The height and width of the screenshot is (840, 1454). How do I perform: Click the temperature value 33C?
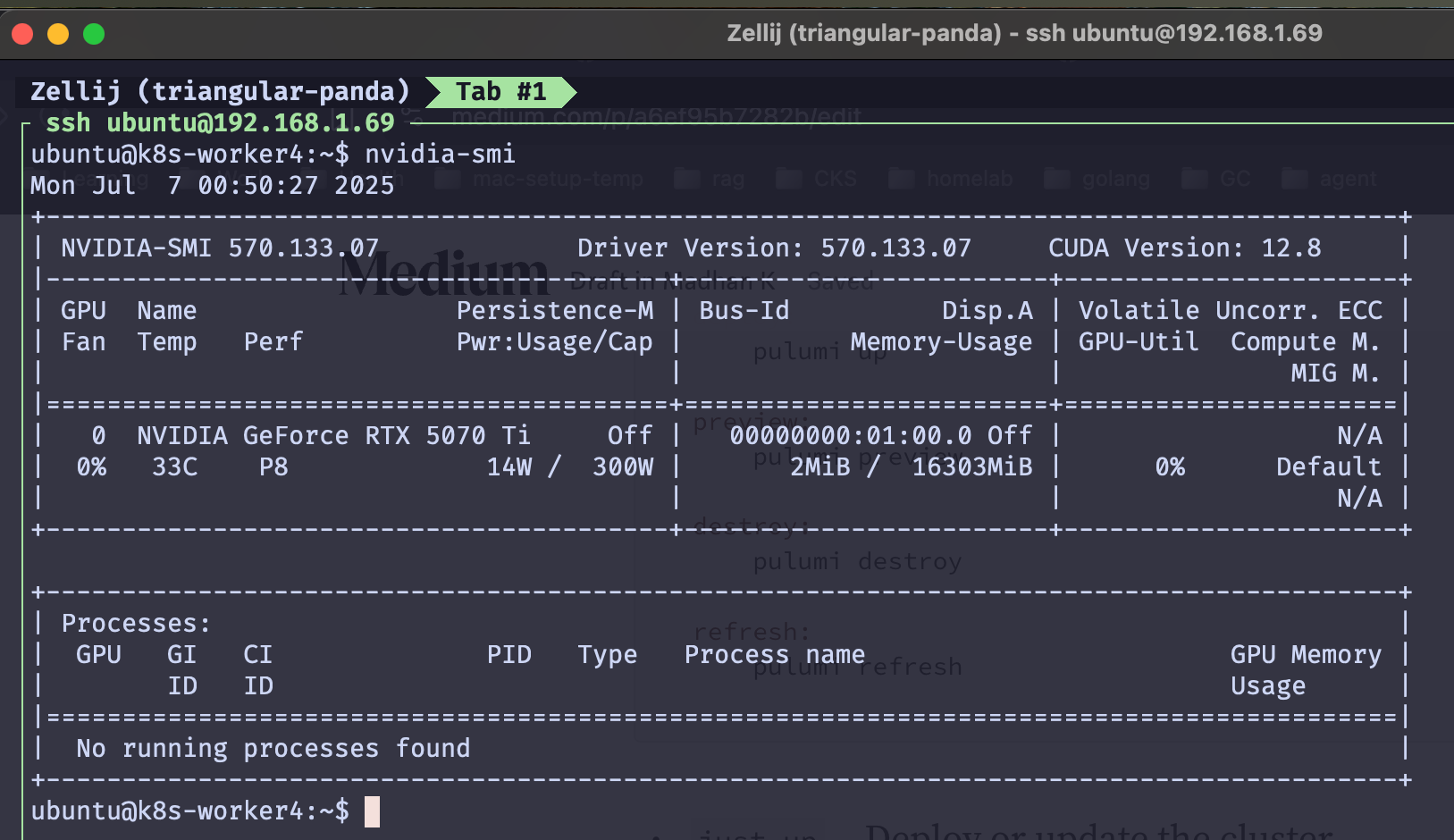tap(174, 466)
